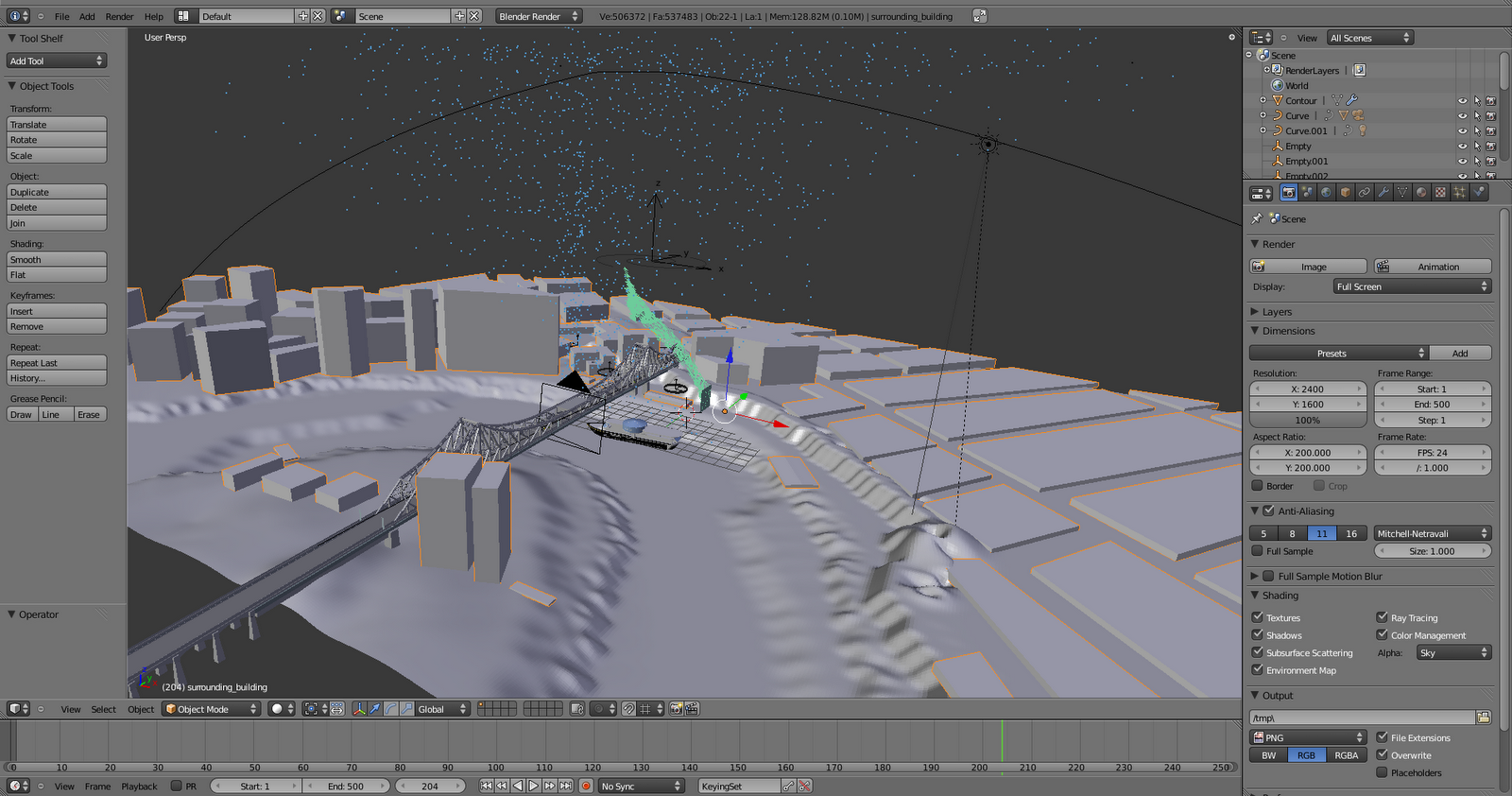Click the render Animation button
This screenshot has height=796, width=1512.
coord(1433,267)
